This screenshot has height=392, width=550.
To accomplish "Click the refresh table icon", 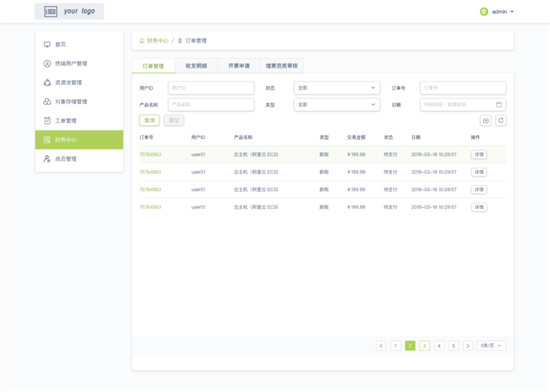I will [x=501, y=121].
